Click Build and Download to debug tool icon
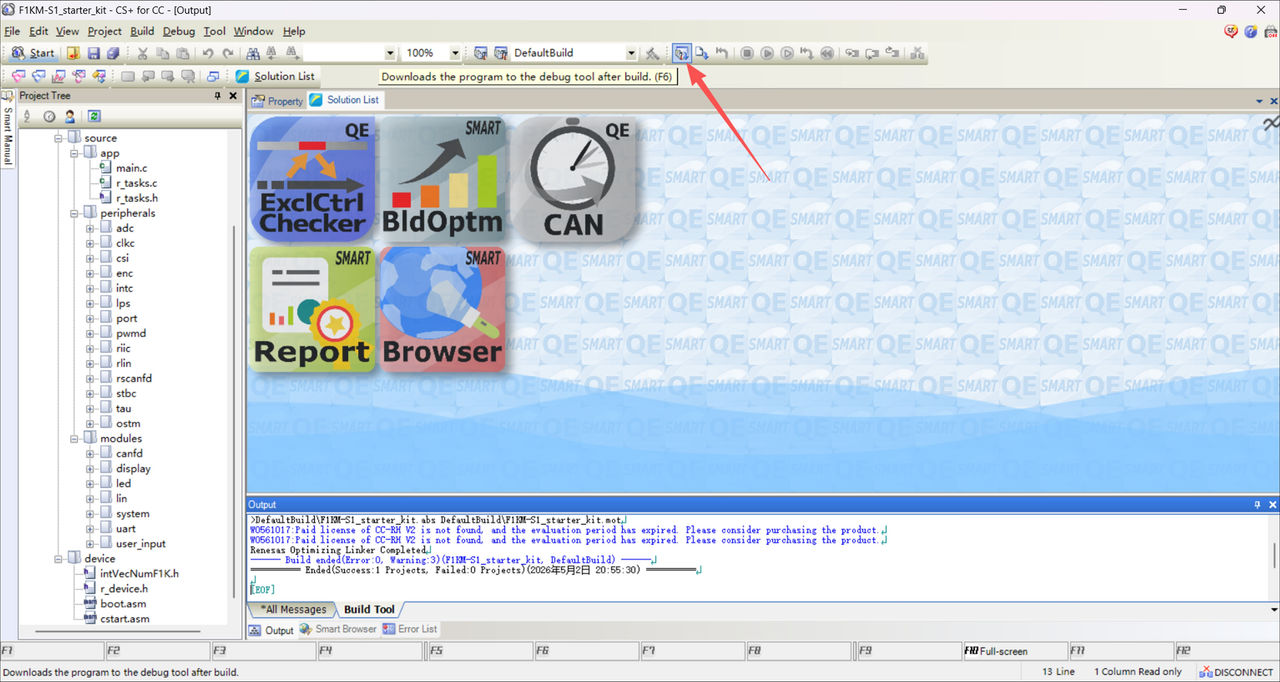The width and height of the screenshot is (1280, 682). [682, 53]
